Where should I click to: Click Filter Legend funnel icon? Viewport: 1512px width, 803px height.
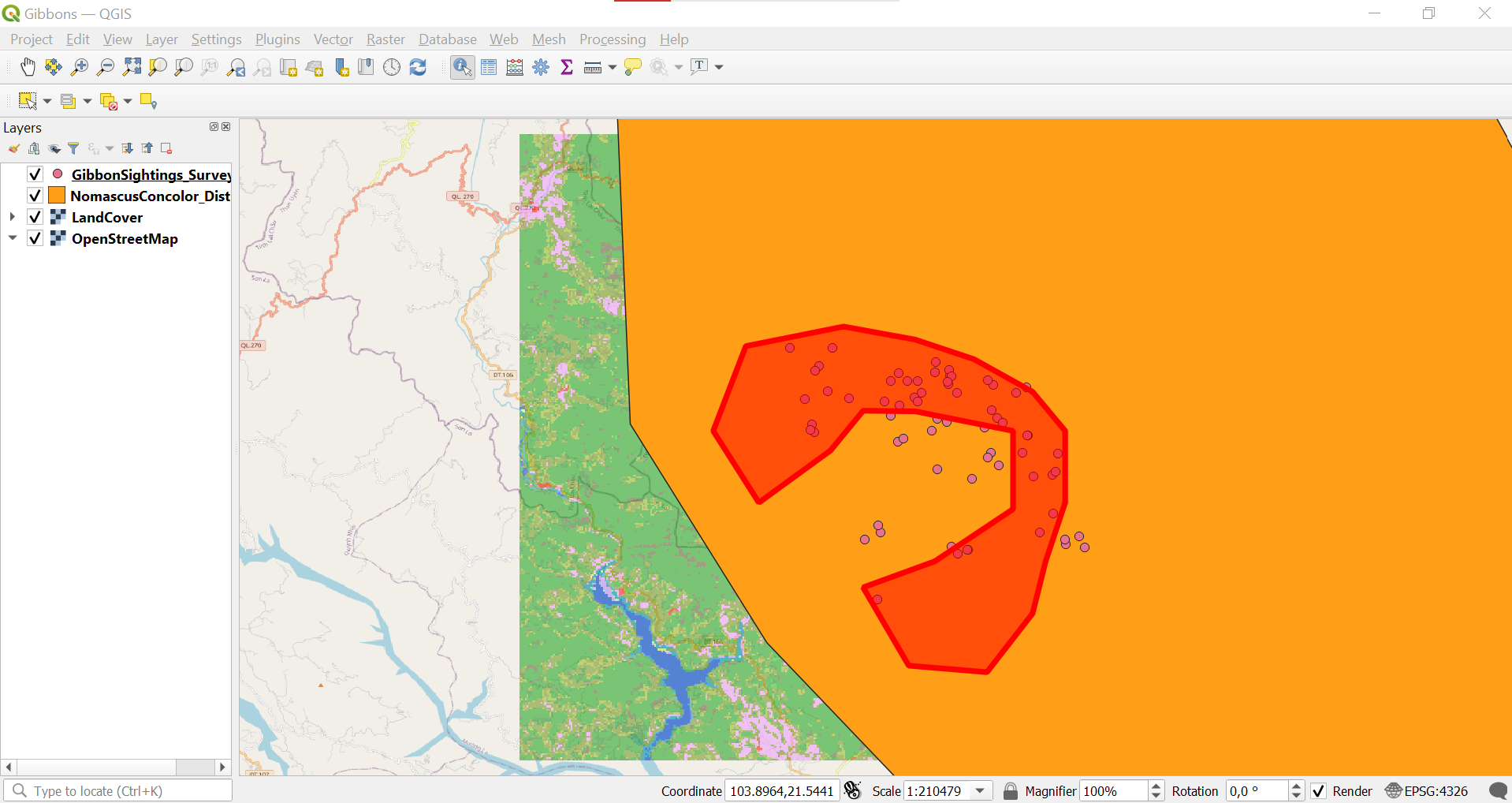(x=73, y=148)
